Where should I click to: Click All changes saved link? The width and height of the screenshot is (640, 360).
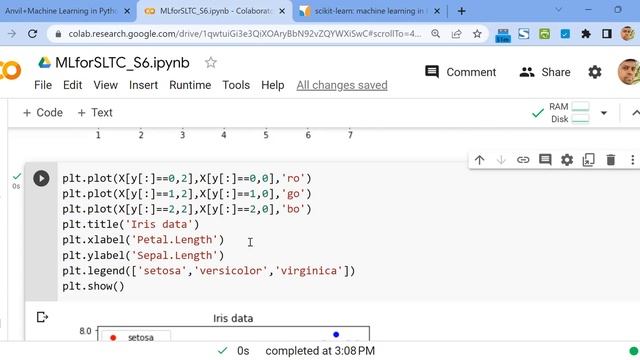(342, 85)
